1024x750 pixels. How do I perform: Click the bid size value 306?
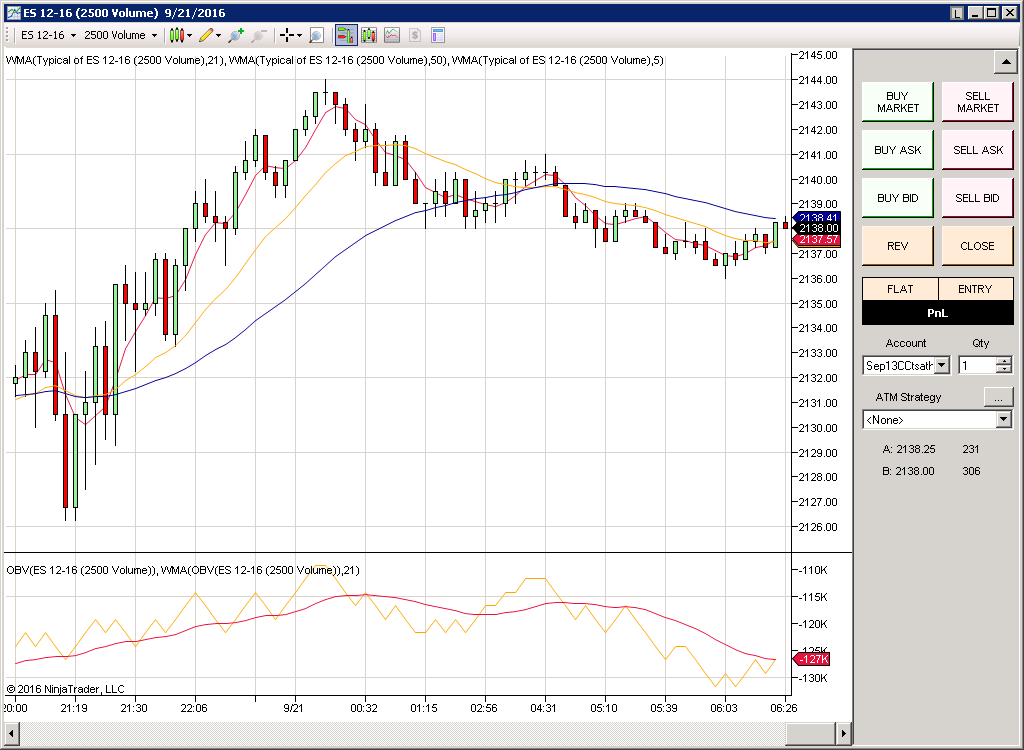pos(971,471)
